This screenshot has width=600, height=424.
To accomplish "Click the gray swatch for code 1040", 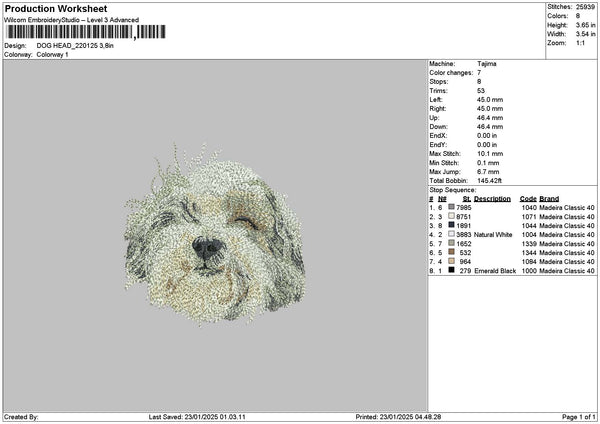I will tap(452, 207).
